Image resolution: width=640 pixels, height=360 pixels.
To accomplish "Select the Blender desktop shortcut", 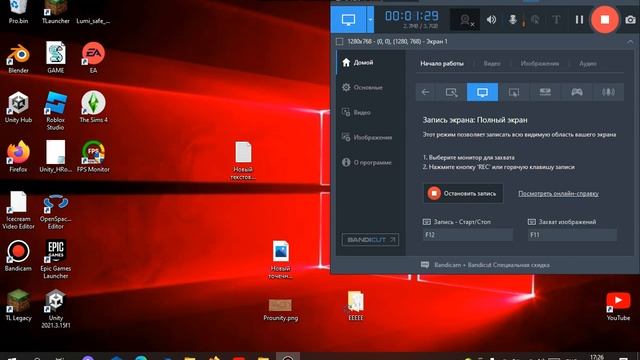I will (x=18, y=58).
